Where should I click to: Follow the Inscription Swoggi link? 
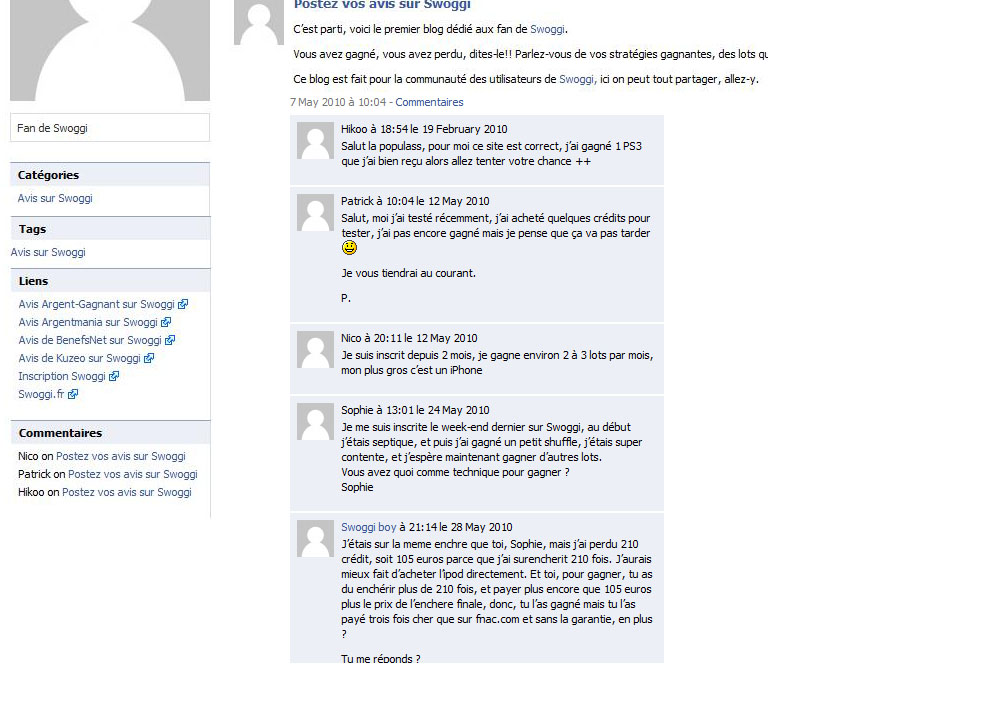coord(61,376)
